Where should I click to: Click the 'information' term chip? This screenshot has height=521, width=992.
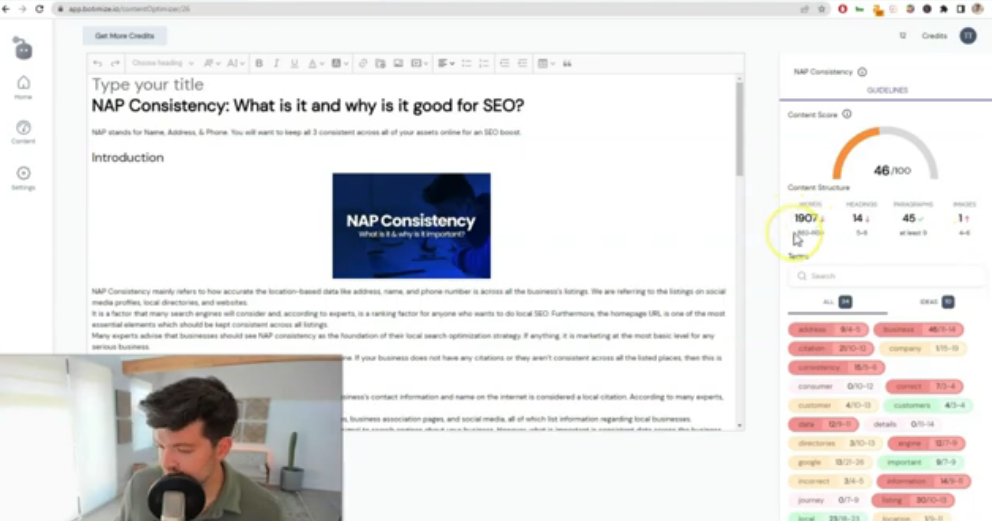tap(924, 481)
